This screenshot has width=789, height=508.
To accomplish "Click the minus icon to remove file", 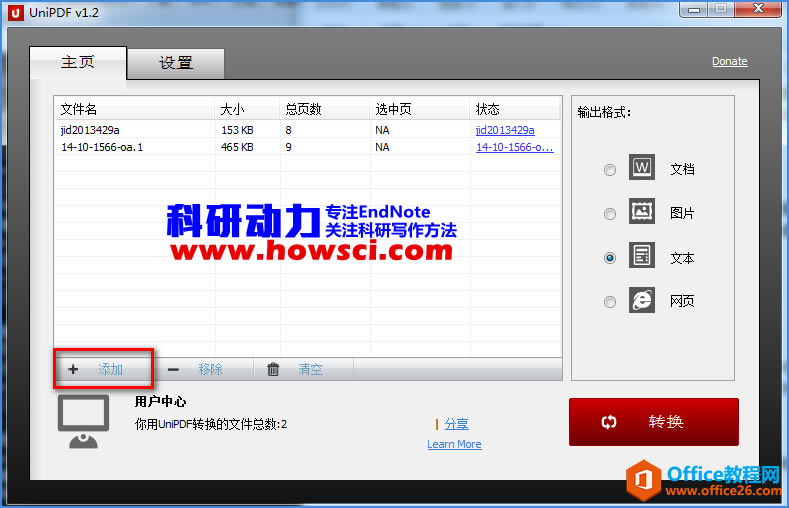I will pyautogui.click(x=173, y=370).
